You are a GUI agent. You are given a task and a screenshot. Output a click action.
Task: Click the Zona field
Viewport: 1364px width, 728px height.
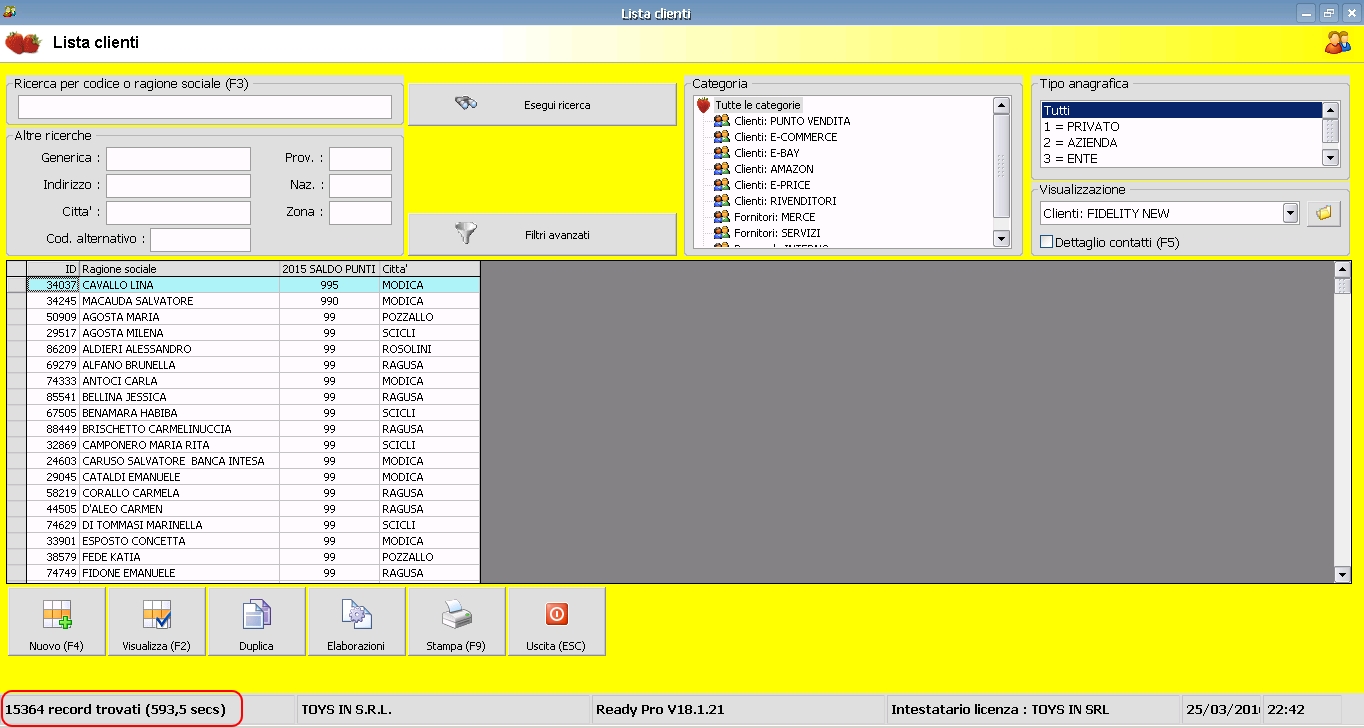[x=361, y=213]
